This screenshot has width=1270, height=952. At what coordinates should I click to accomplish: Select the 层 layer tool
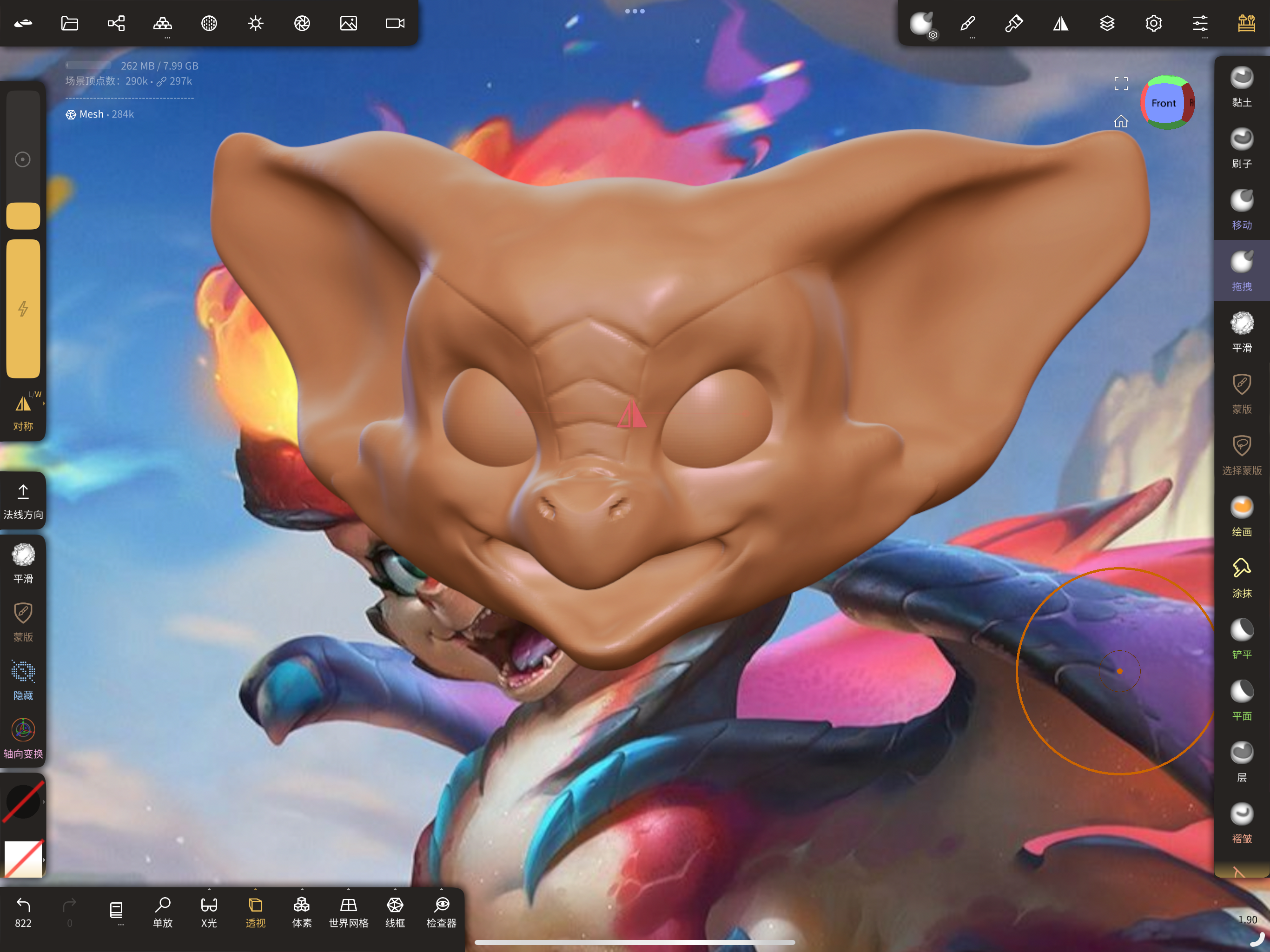[1242, 762]
